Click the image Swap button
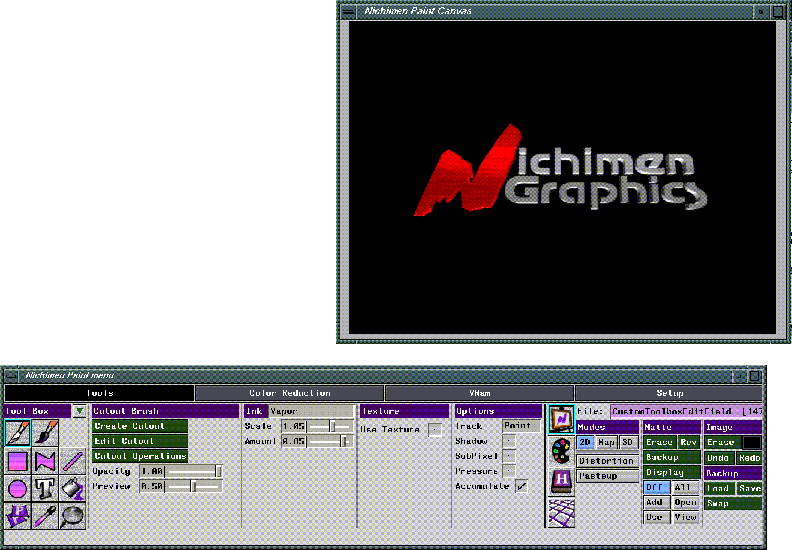 tap(733, 504)
